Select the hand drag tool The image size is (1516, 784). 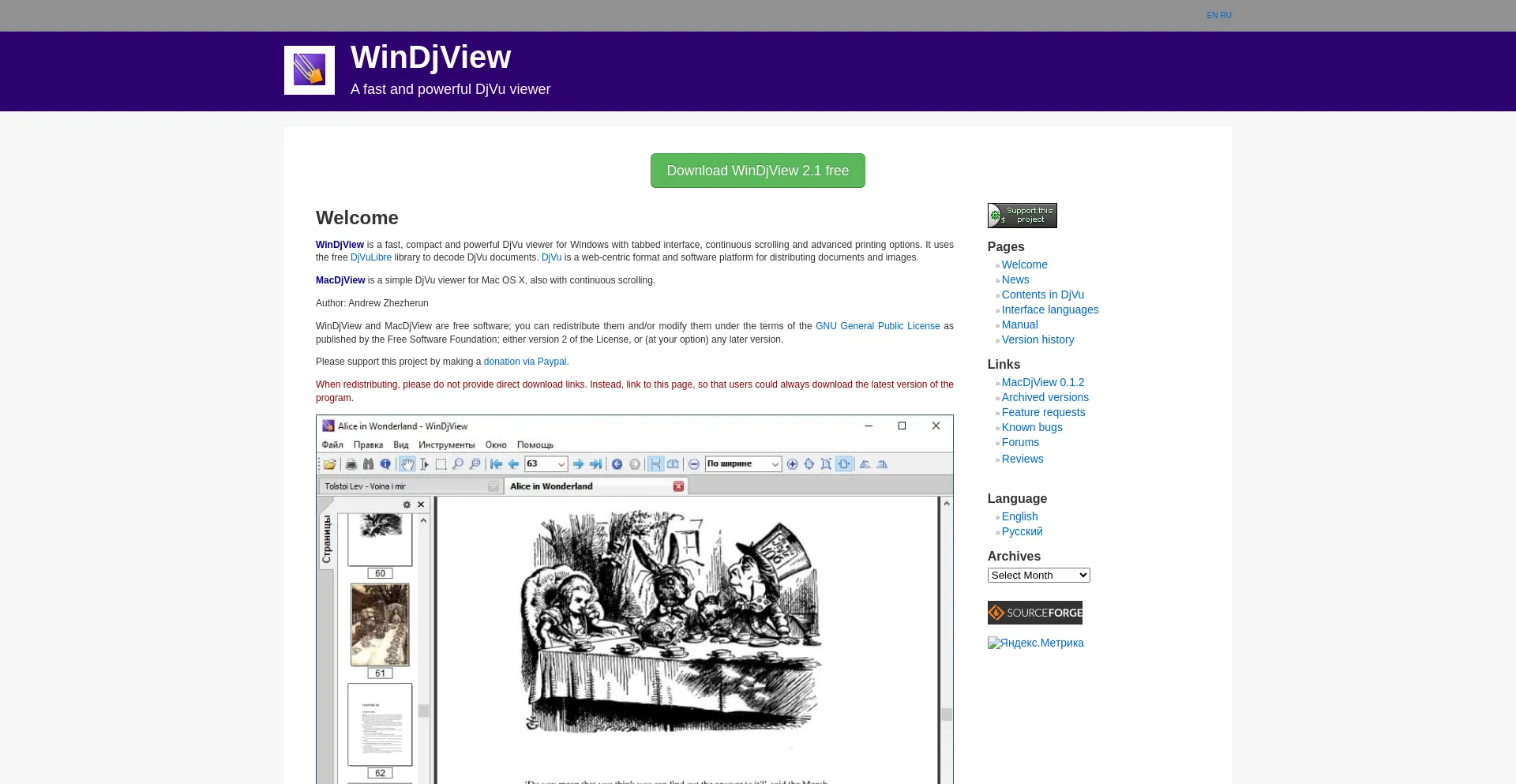[407, 464]
